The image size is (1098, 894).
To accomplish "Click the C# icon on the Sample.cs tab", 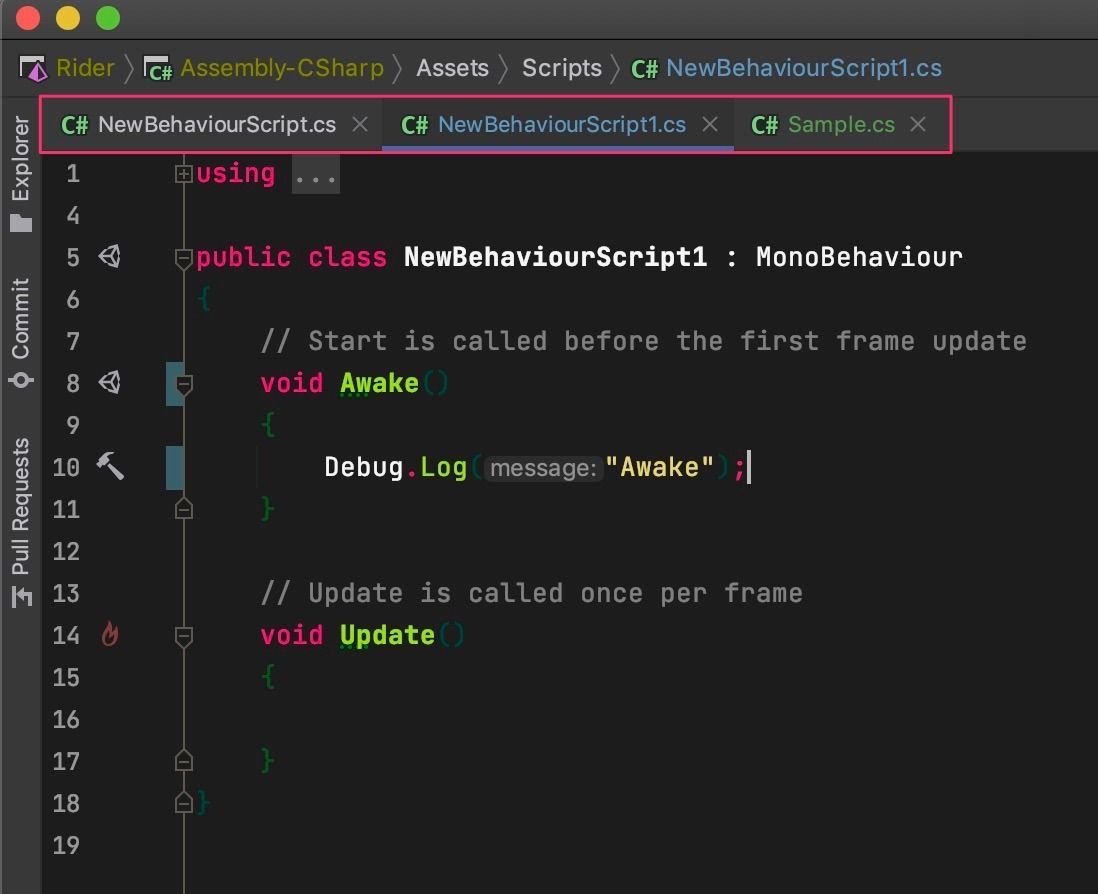I will click(765, 124).
